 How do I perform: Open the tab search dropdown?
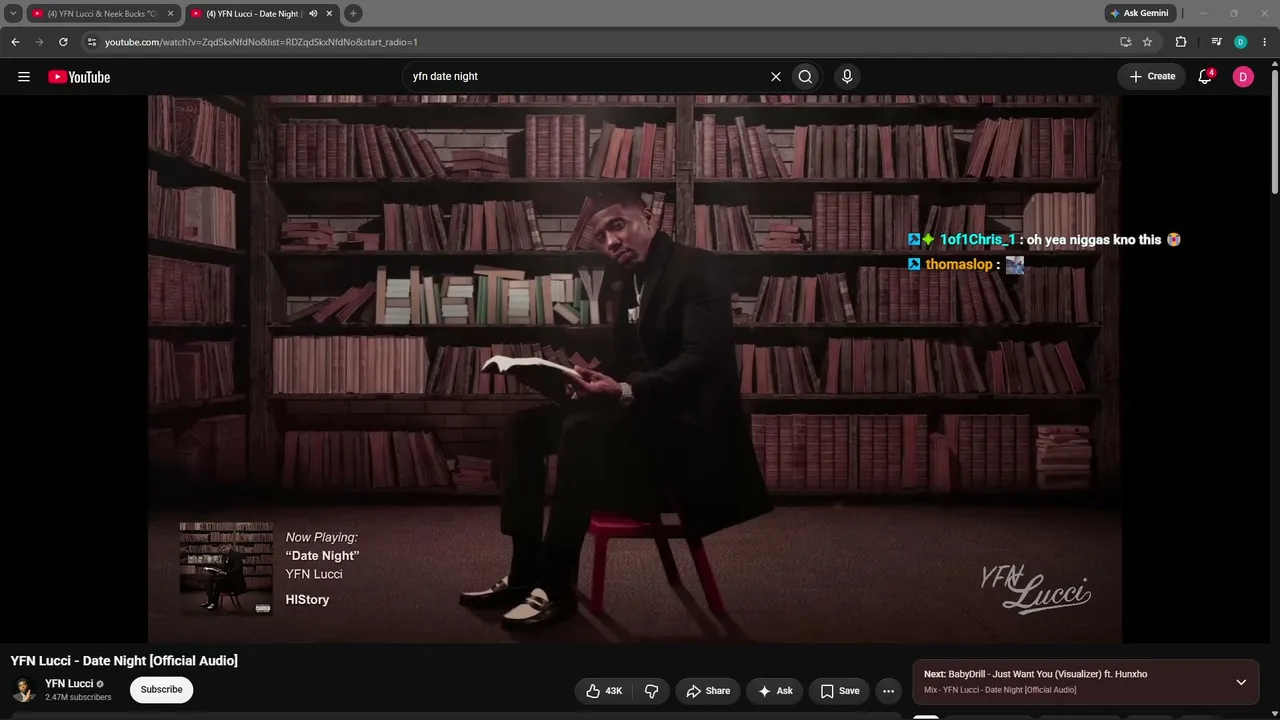pyautogui.click(x=13, y=13)
